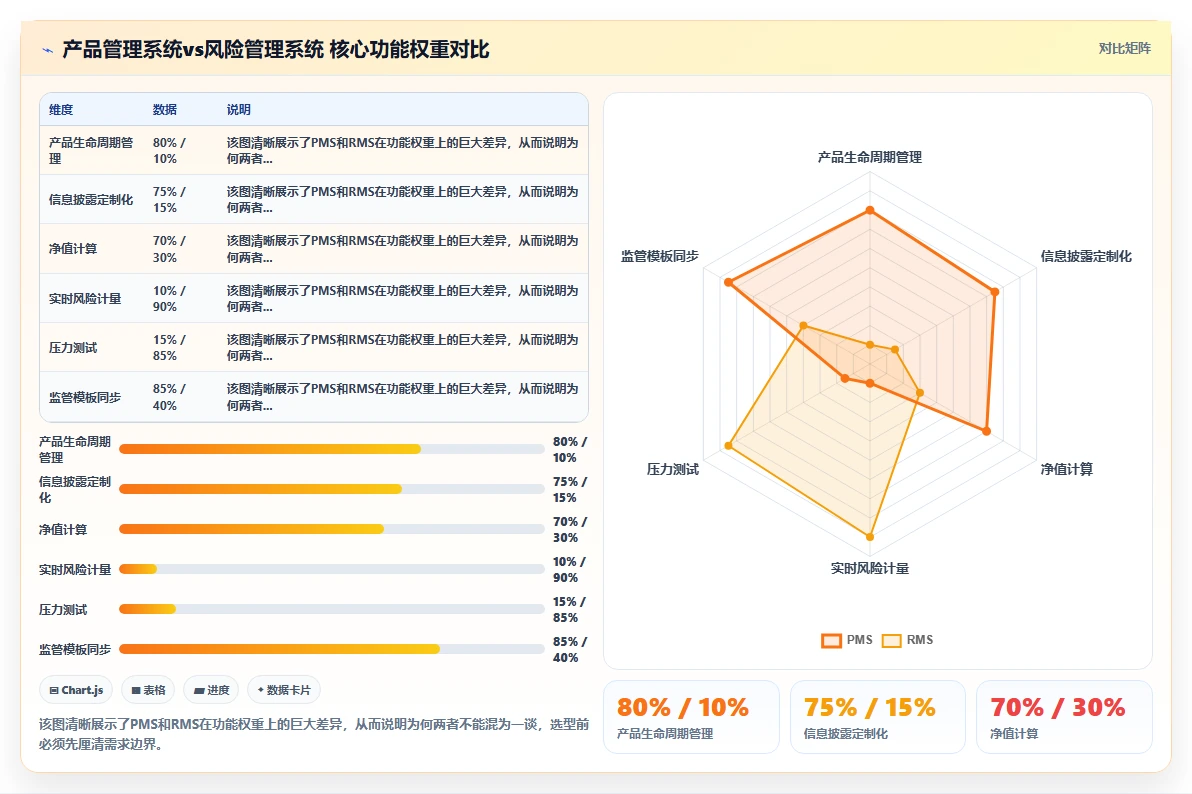1192x794 pixels.
Task: Click the 净值计算 radar axis label
Action: click(x=1067, y=469)
